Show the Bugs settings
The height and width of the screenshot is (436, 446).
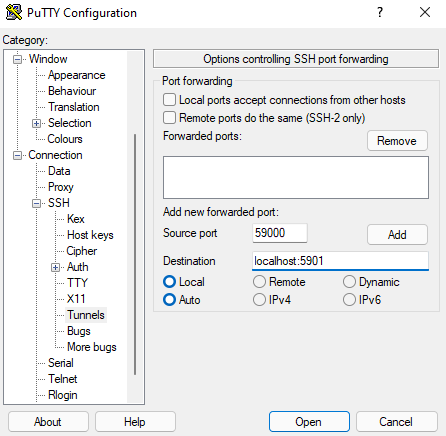pyautogui.click(x=79, y=331)
